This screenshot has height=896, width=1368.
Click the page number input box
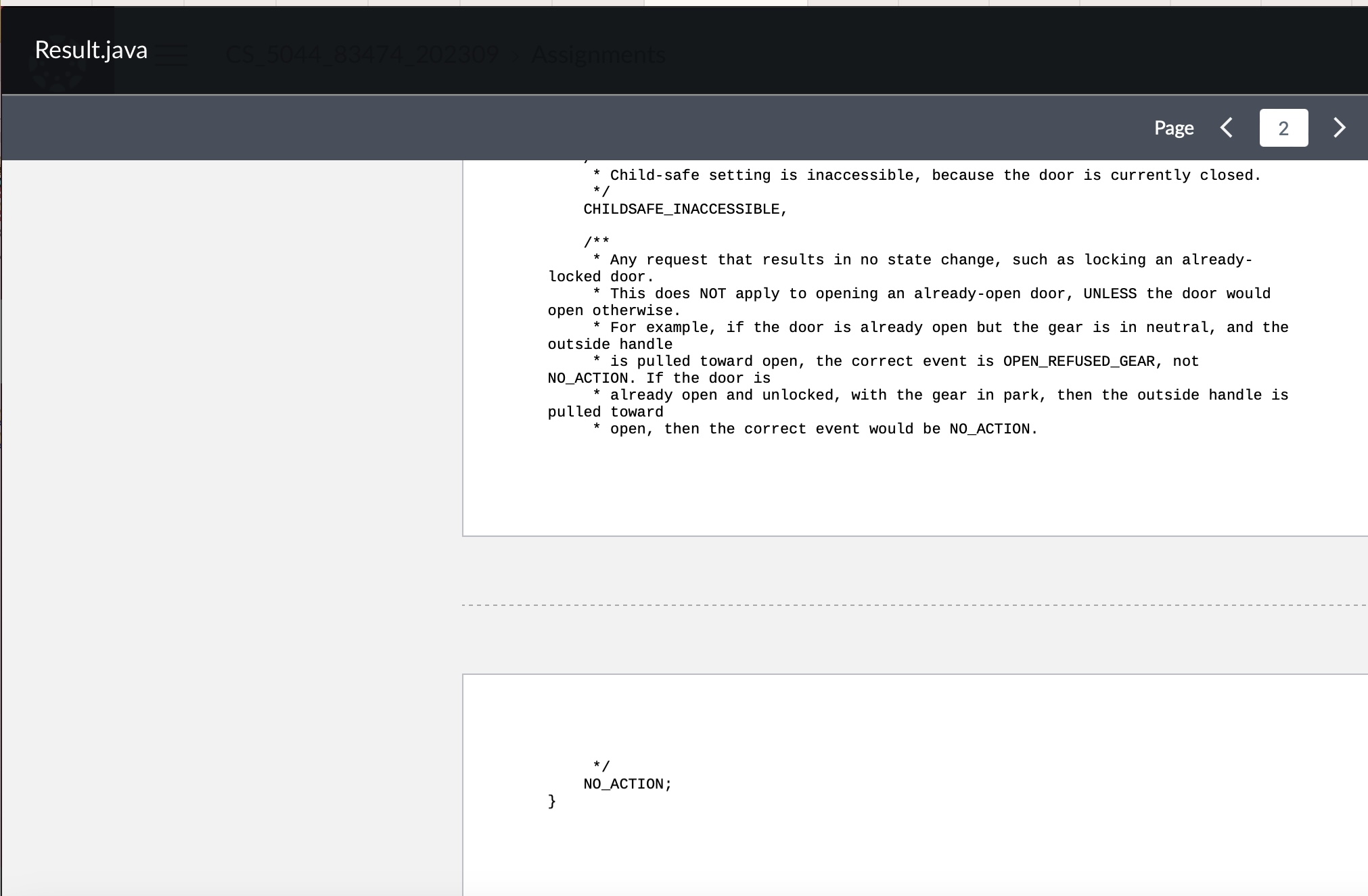1283,128
